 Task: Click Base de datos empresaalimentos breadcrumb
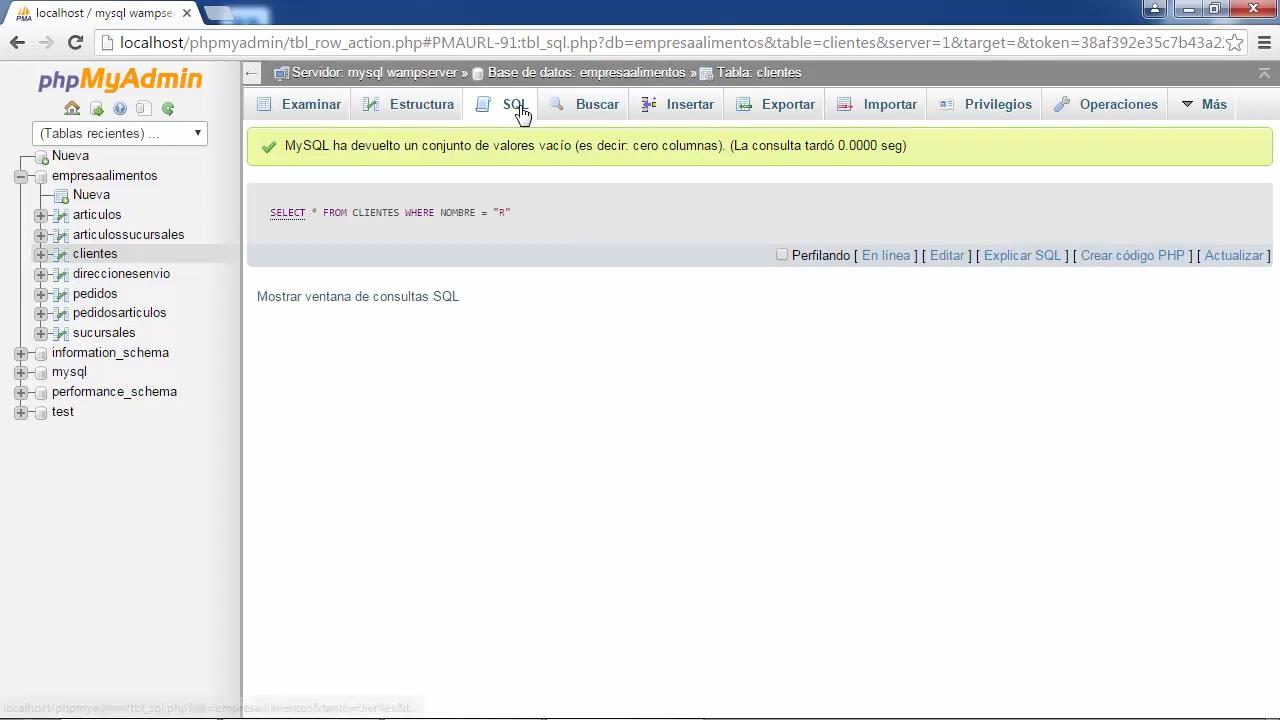click(587, 73)
